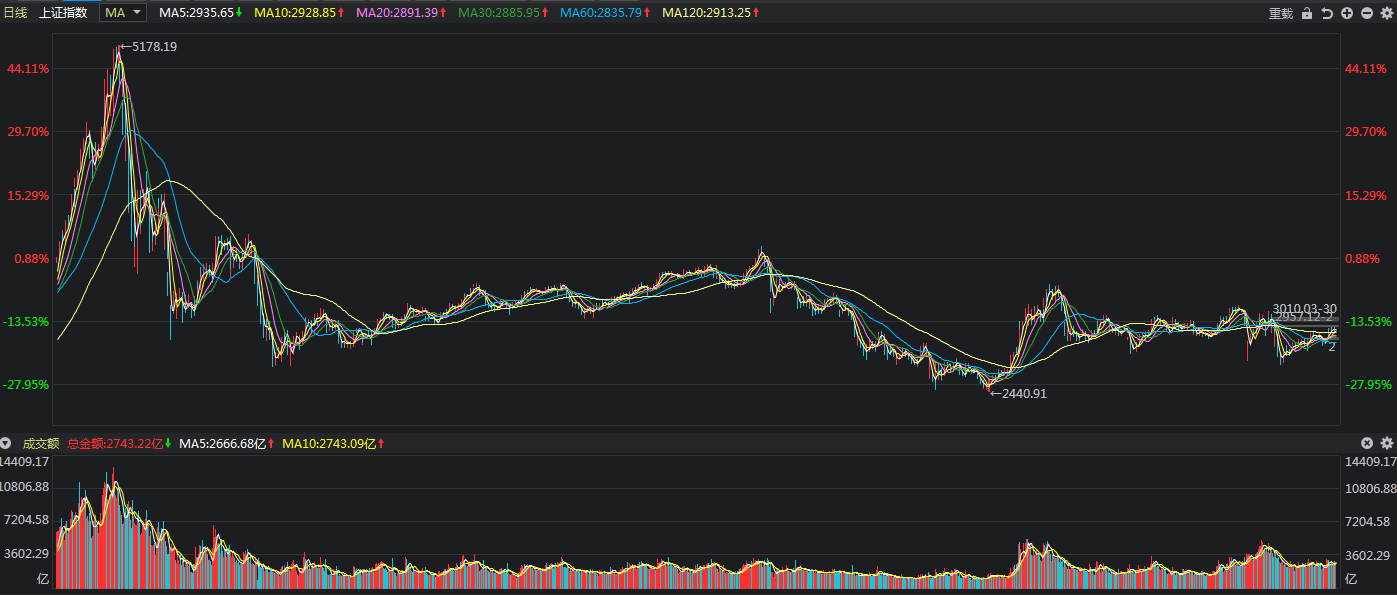
Task: Click the 成交额 indicator label
Action: (41, 443)
